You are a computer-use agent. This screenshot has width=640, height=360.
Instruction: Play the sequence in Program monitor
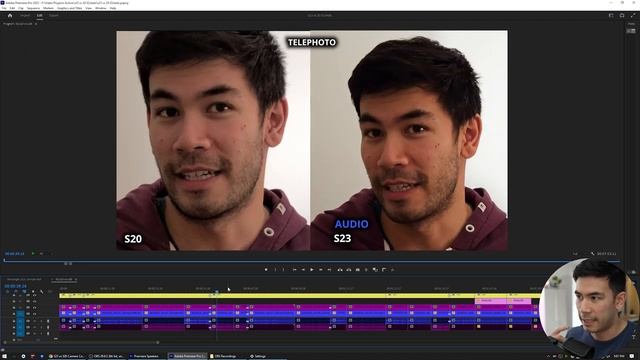pos(312,269)
